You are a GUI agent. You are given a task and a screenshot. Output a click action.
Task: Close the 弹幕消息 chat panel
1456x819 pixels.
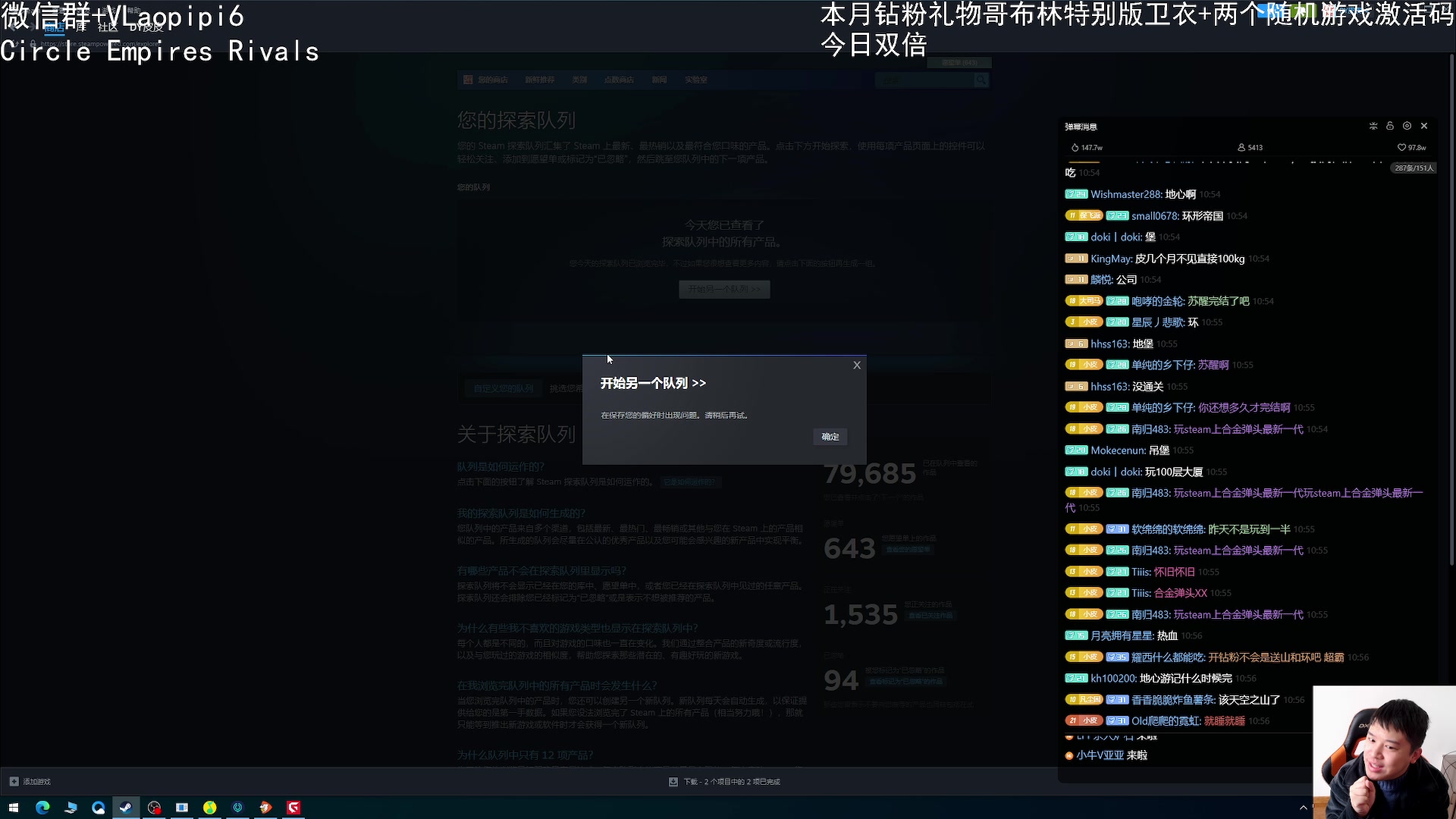(x=1424, y=126)
